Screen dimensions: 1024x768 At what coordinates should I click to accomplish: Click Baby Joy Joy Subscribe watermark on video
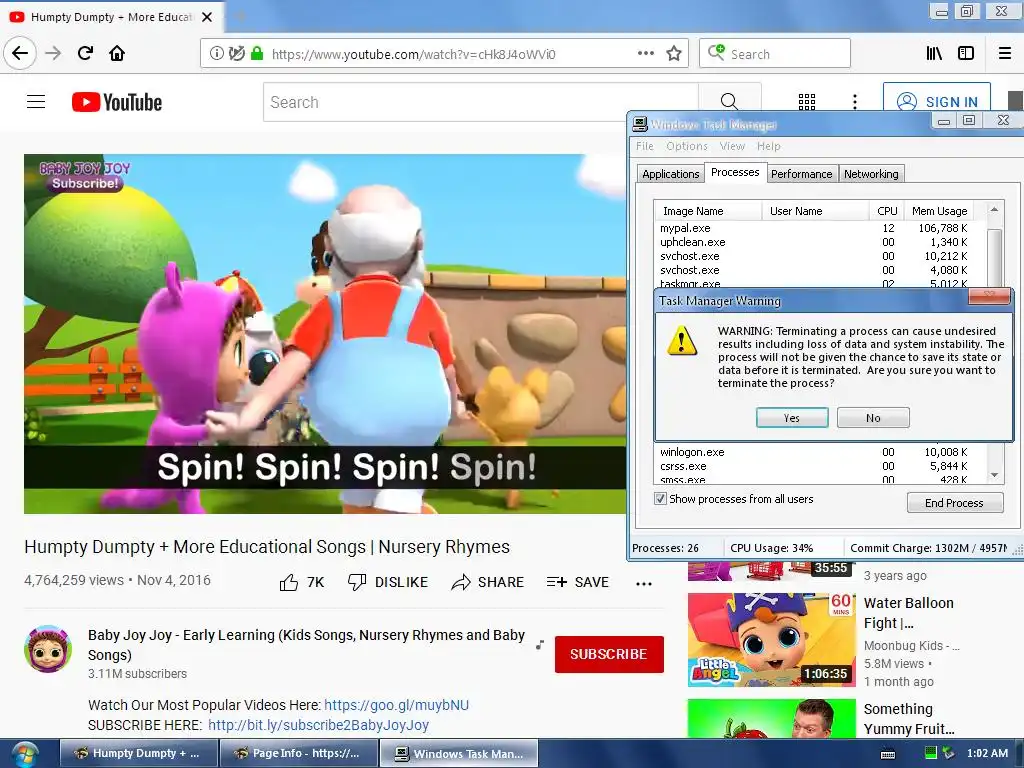click(x=85, y=176)
